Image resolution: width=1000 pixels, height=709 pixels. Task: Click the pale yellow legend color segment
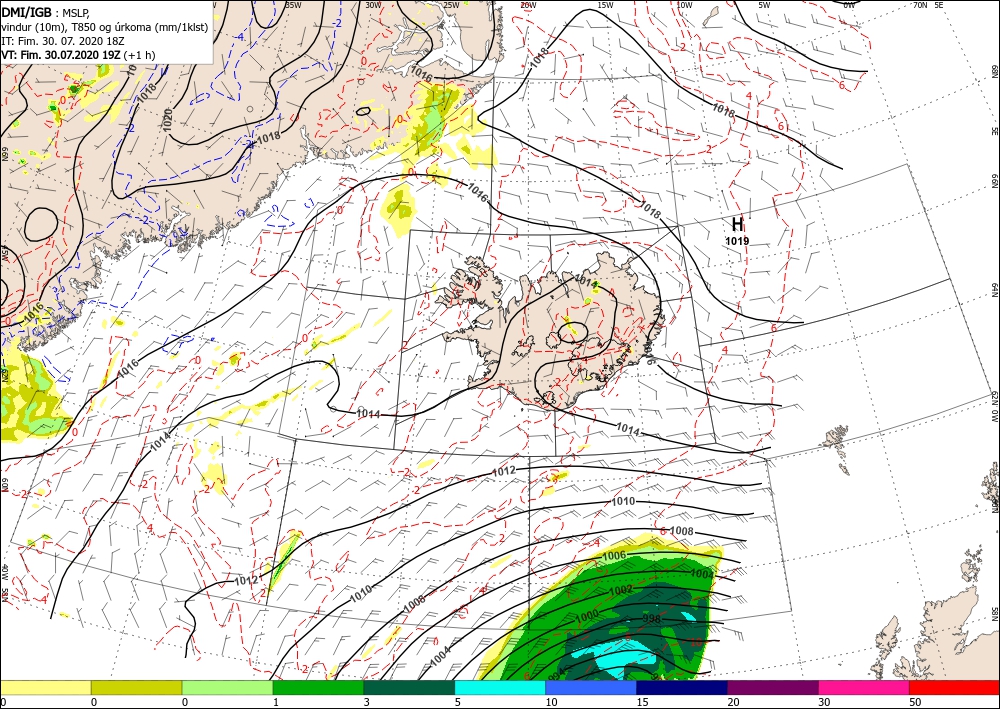tap(45, 688)
